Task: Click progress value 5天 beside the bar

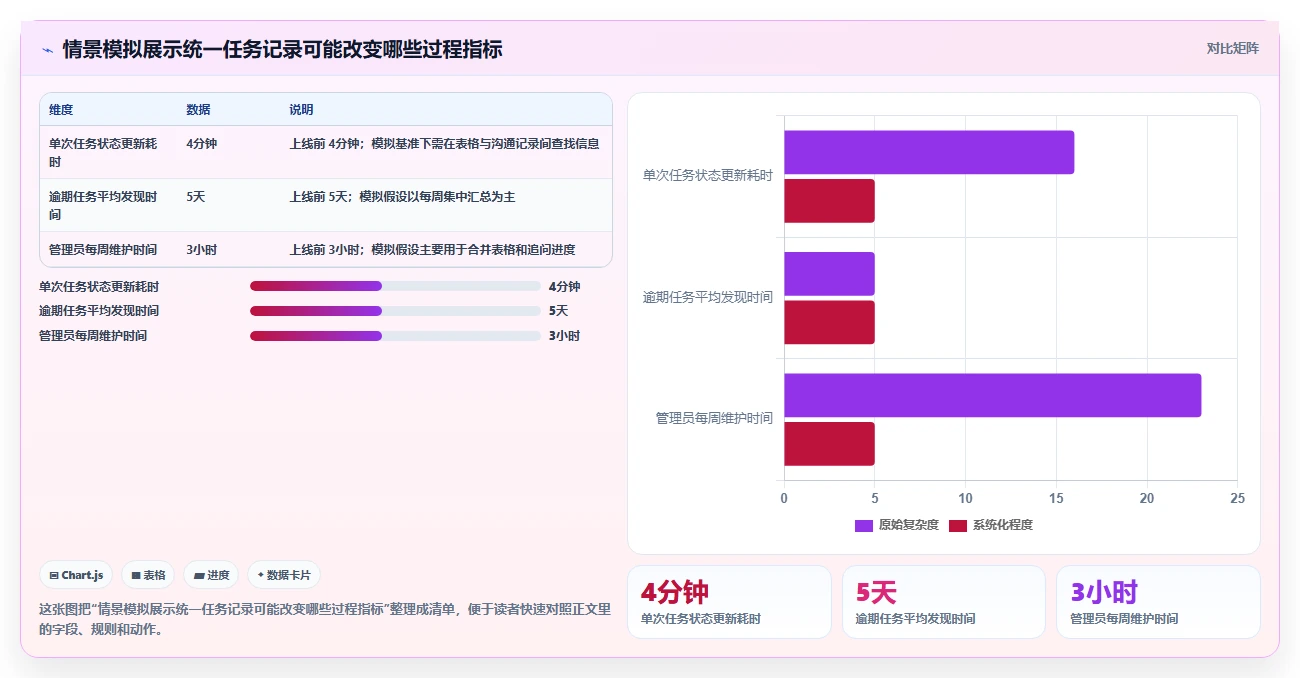Action: 558,311
